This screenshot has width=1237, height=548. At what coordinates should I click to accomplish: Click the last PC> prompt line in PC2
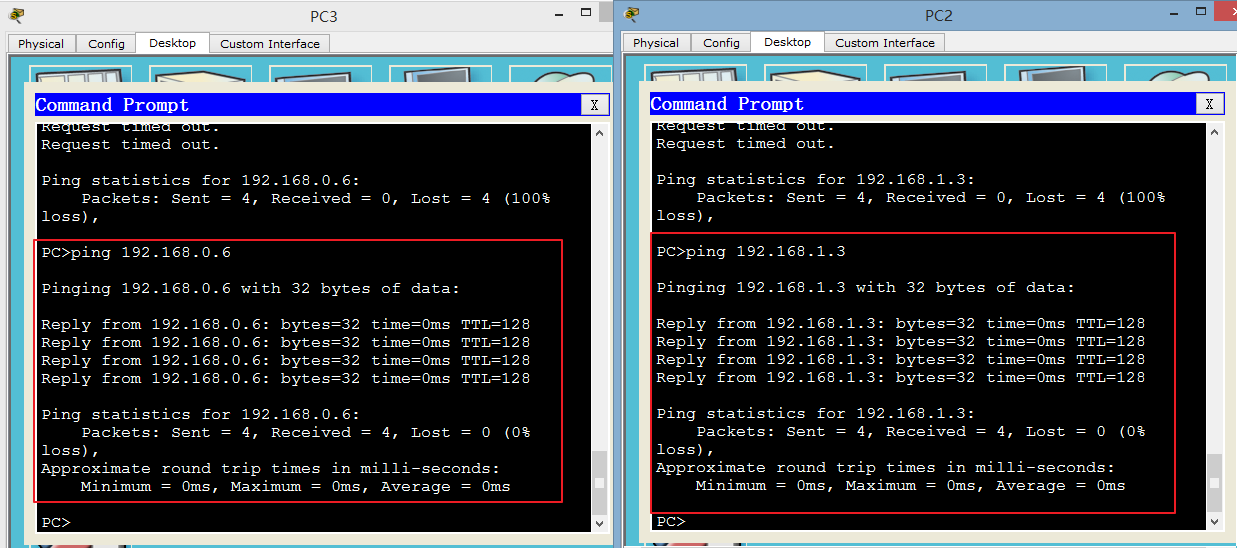pos(671,522)
